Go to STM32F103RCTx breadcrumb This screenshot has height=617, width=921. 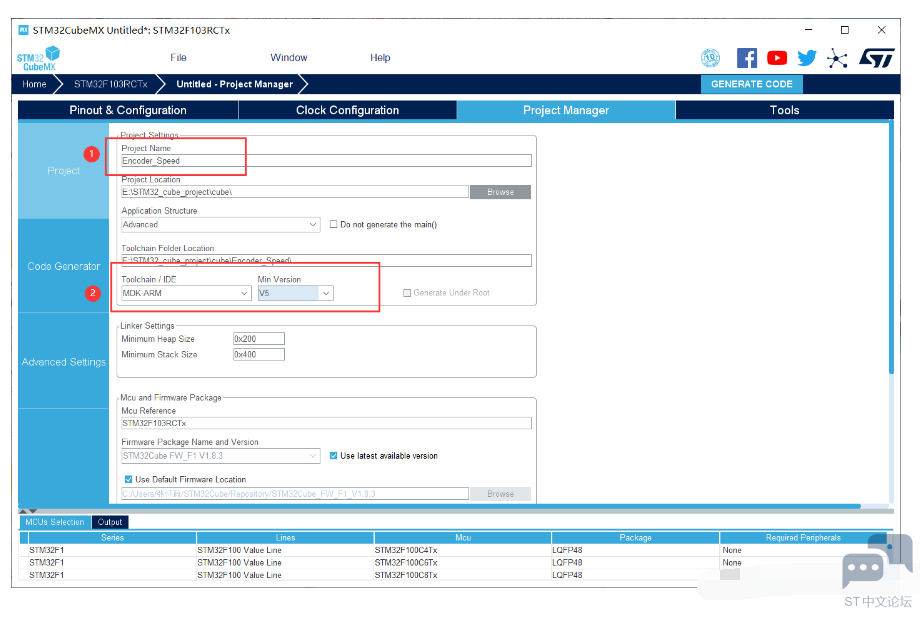[110, 84]
